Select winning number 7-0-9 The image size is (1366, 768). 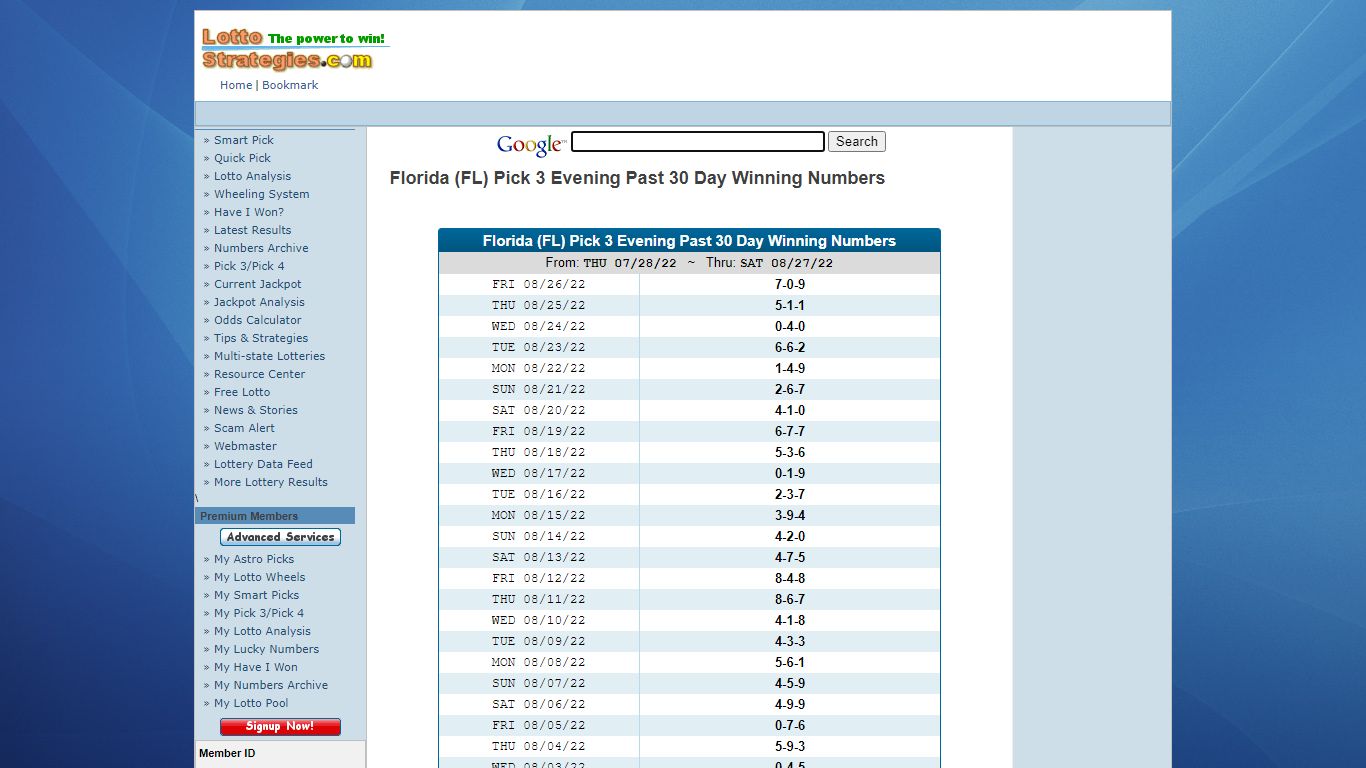[790, 284]
